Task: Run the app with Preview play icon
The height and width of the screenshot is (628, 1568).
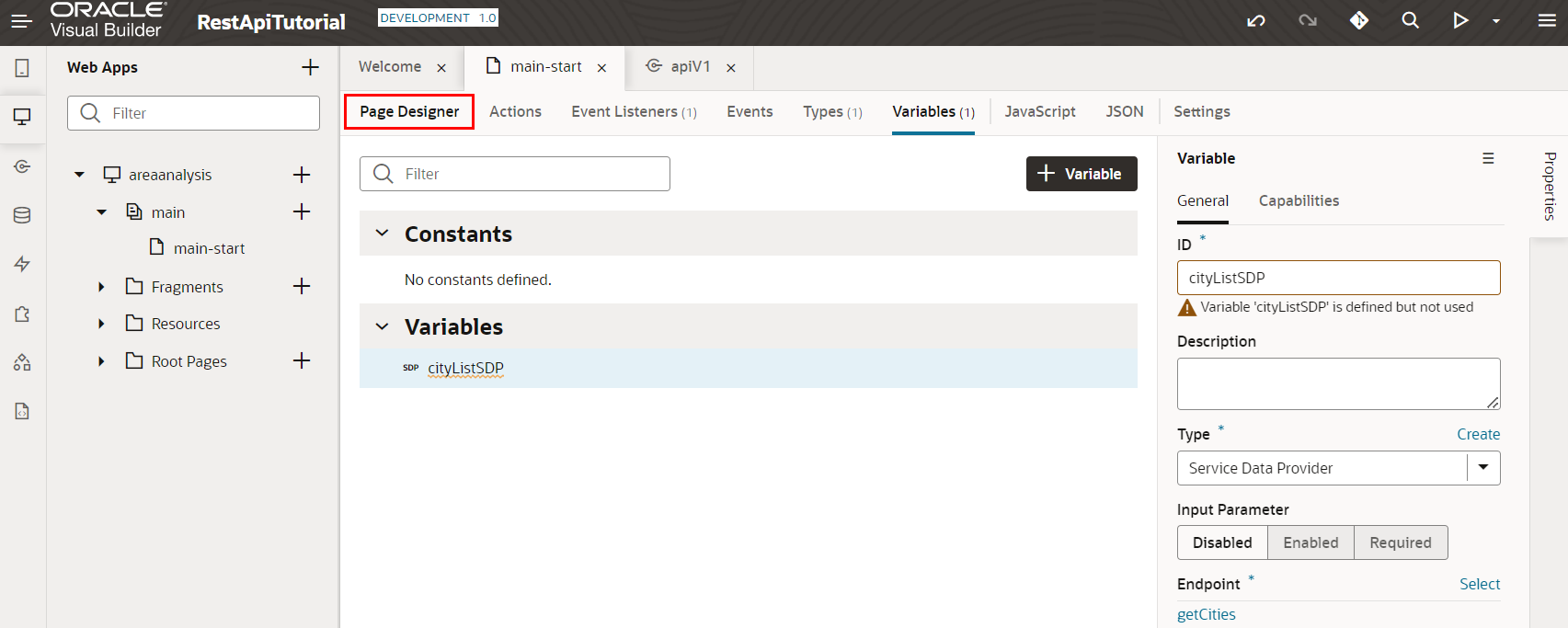Action: (1459, 20)
